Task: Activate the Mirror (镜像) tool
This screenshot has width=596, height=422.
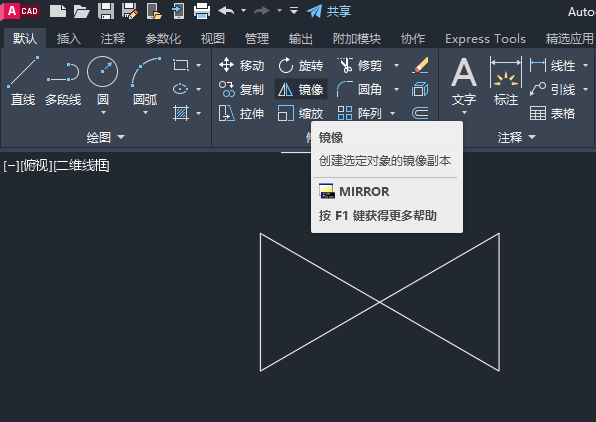Action: (300, 90)
